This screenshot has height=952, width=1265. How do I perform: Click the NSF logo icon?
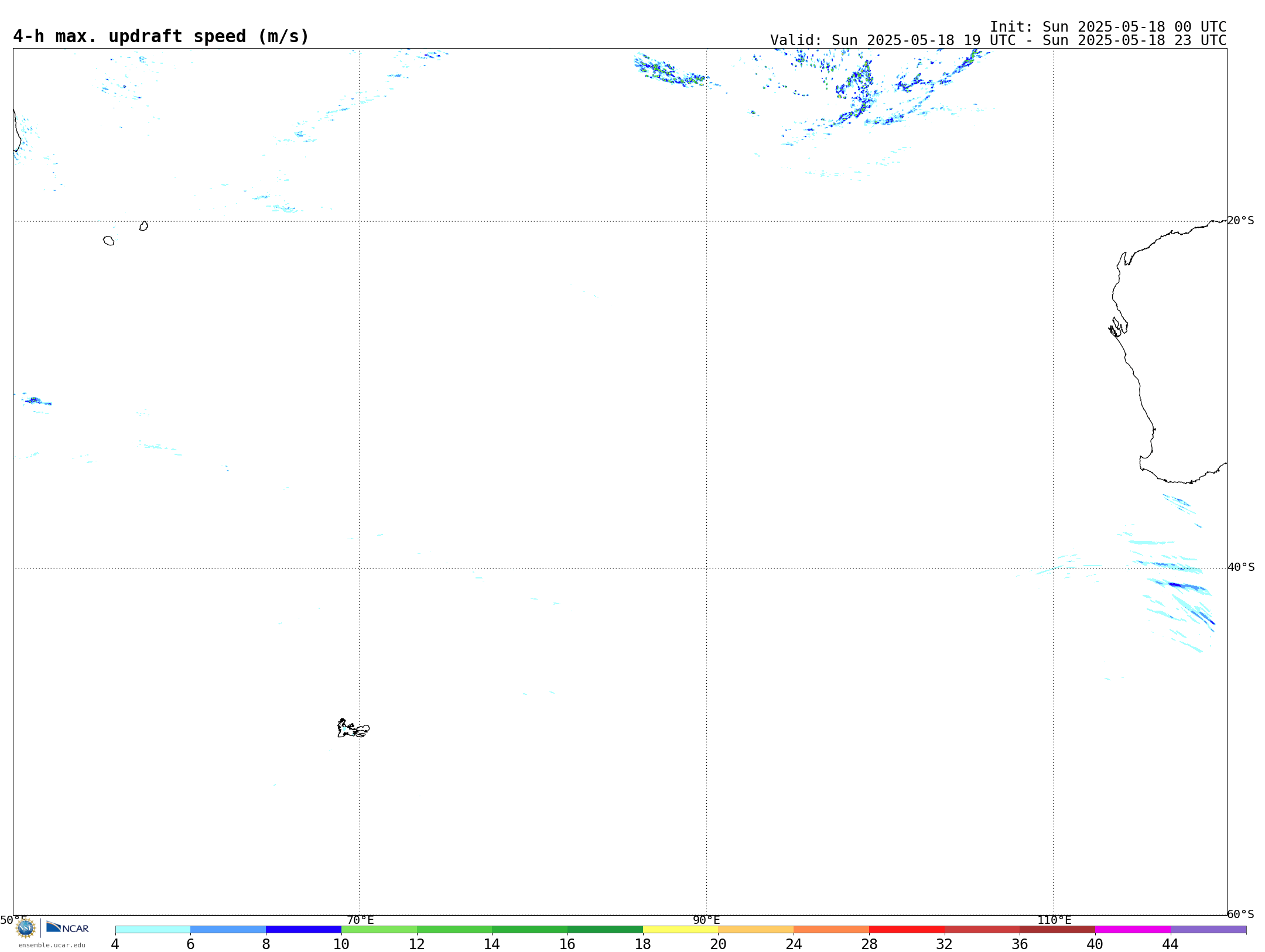(26, 927)
